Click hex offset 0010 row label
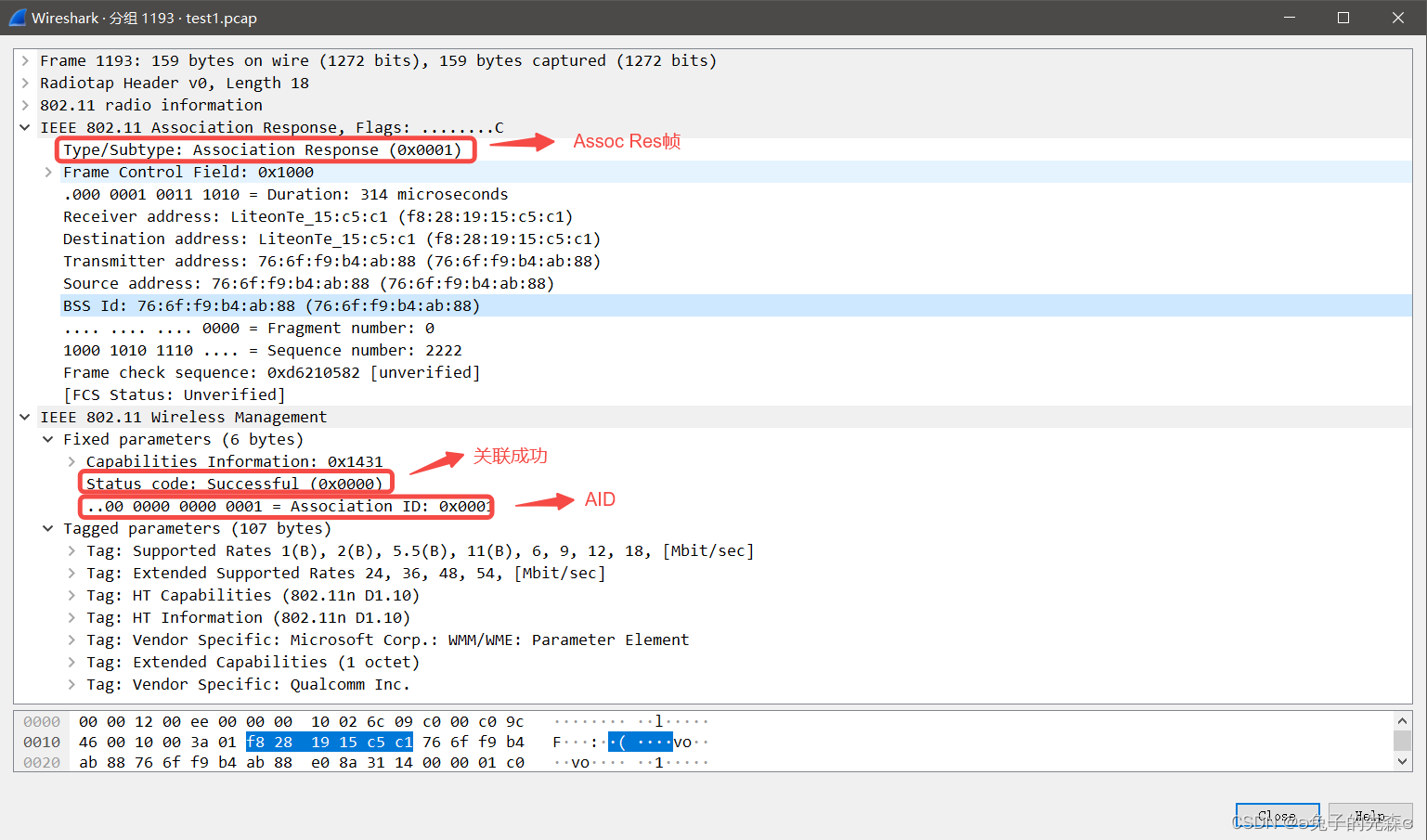The height and width of the screenshot is (840, 1427). (42, 742)
